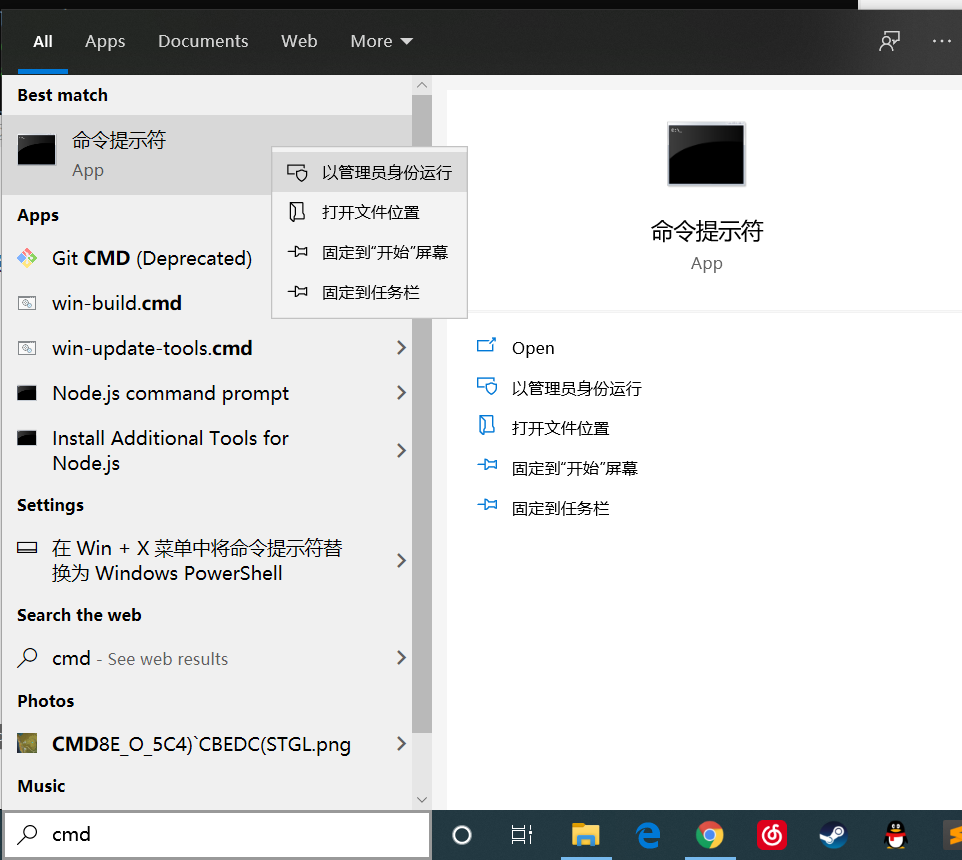Expand the win-update-tools.cmd result arrow
Viewport: 962px width, 860px height.
coord(401,348)
